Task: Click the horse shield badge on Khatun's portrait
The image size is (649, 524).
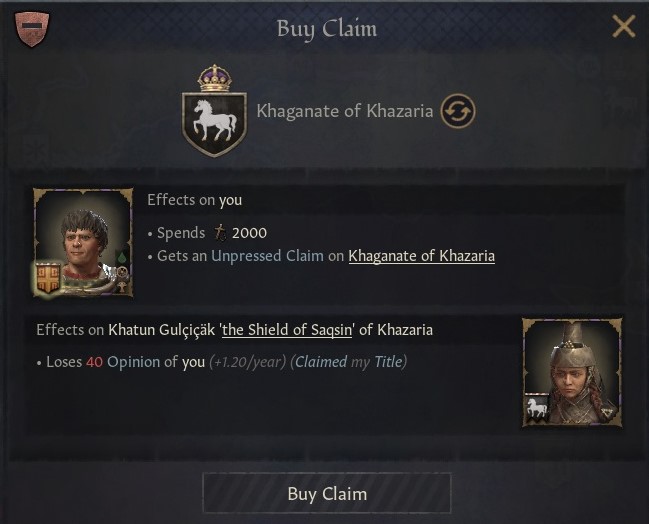Action: tap(537, 408)
